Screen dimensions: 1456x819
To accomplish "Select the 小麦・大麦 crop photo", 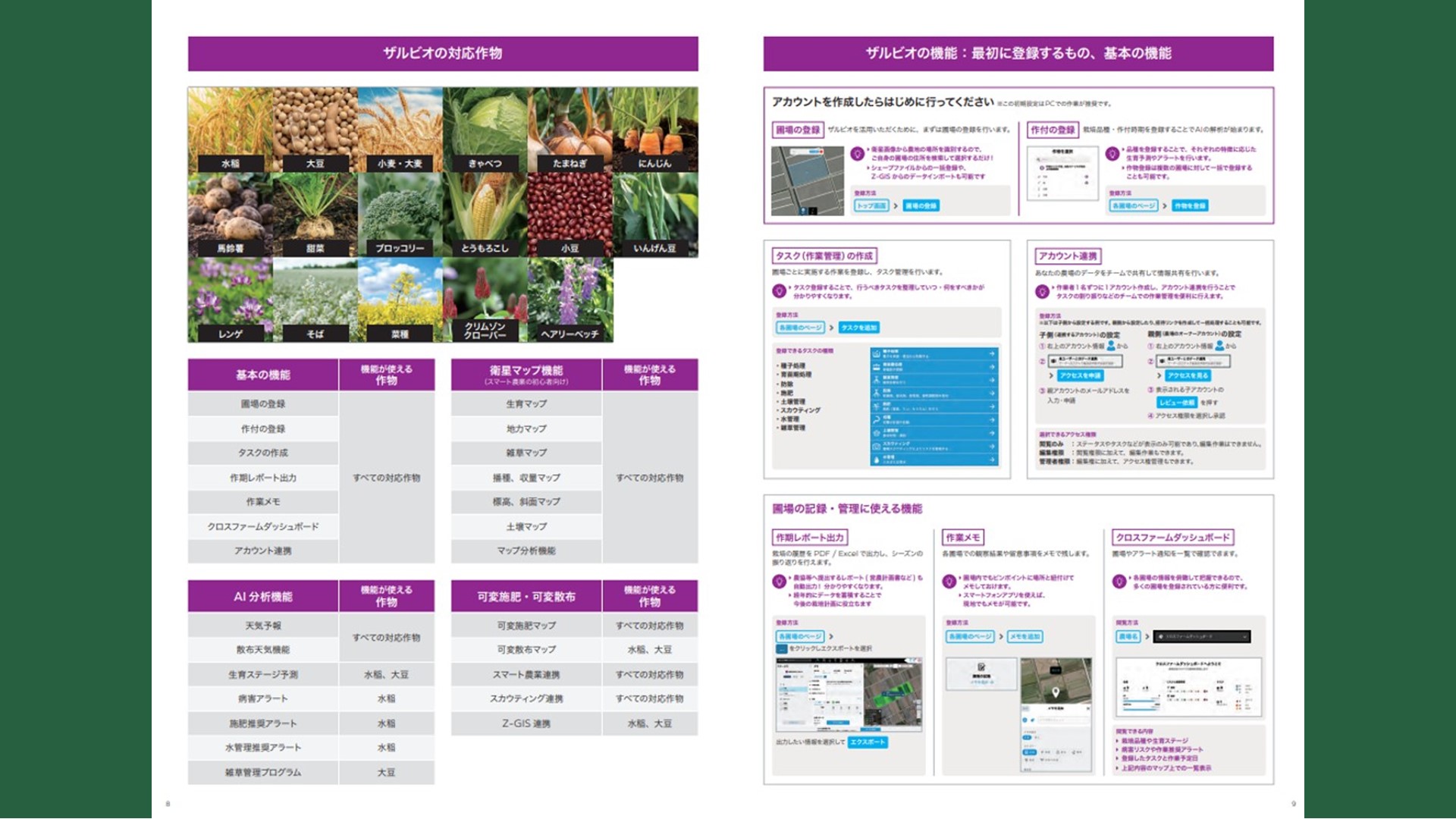I will click(400, 129).
